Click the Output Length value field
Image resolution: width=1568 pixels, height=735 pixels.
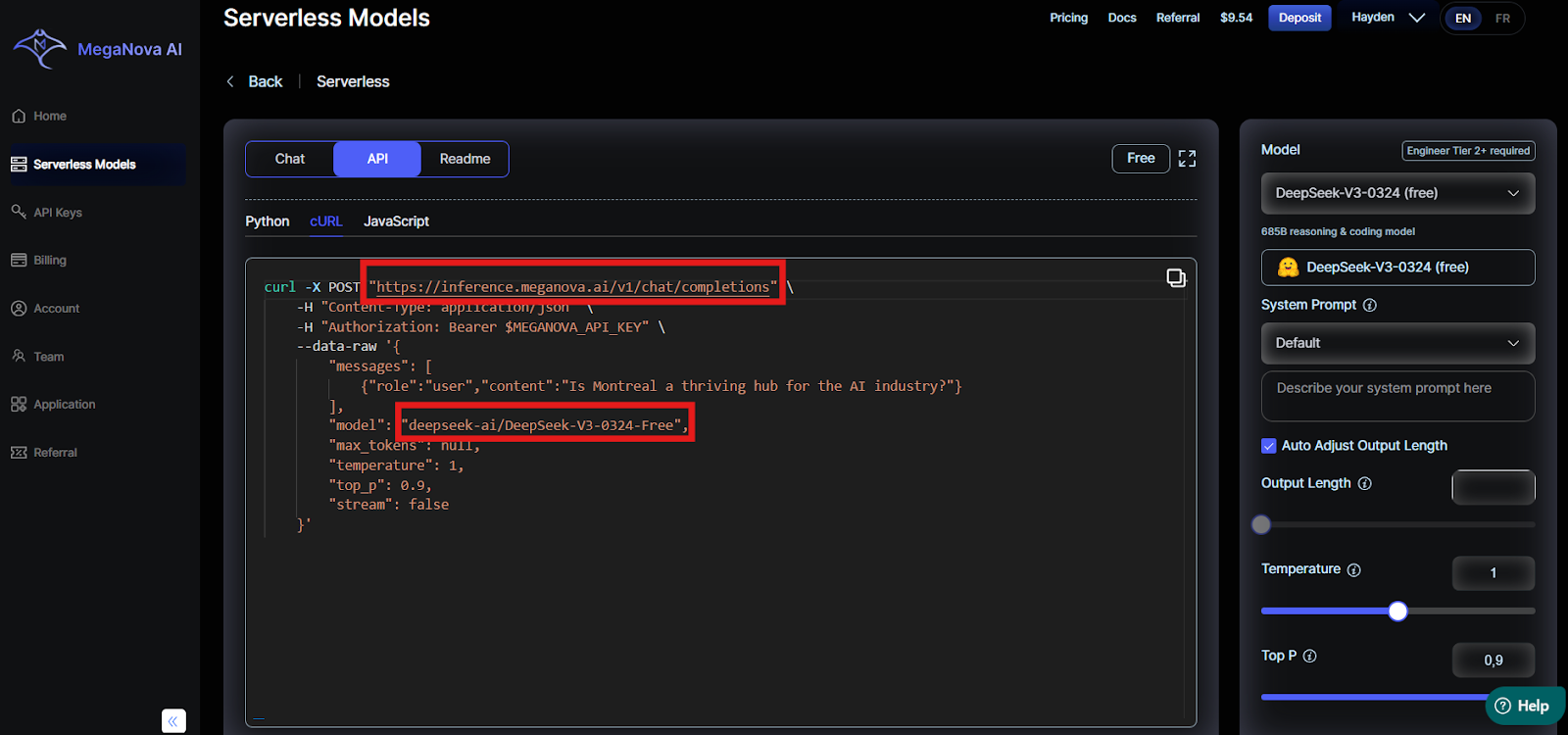[x=1494, y=487]
